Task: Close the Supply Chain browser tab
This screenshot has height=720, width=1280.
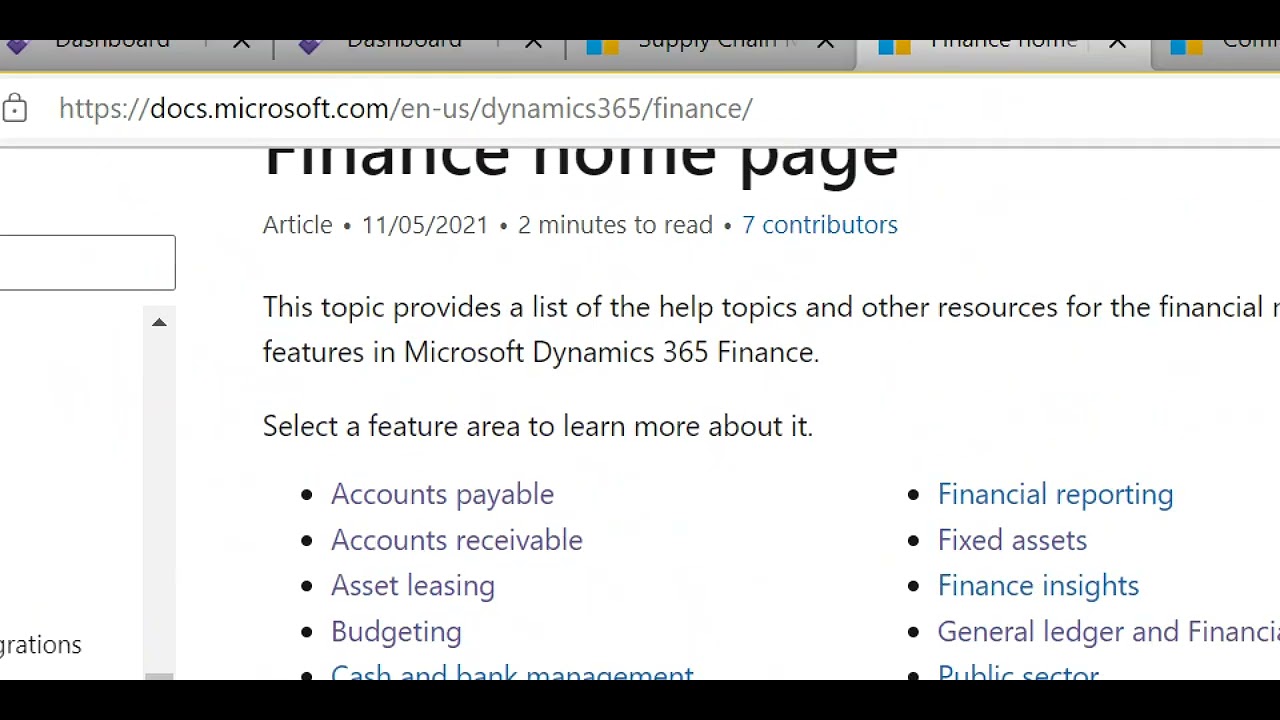Action: click(825, 44)
